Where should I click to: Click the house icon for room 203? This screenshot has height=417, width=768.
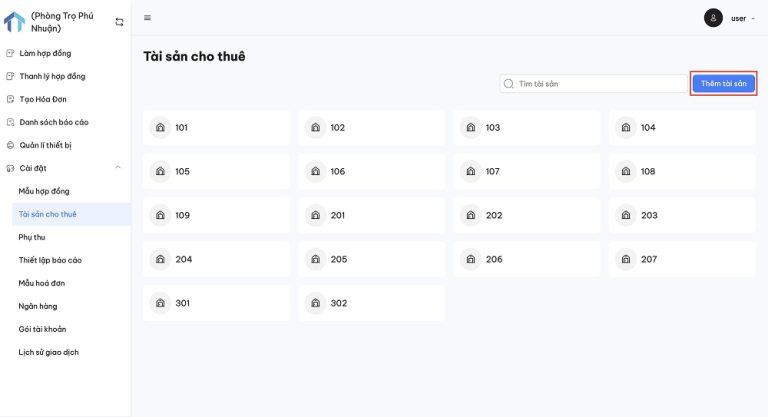626,216
